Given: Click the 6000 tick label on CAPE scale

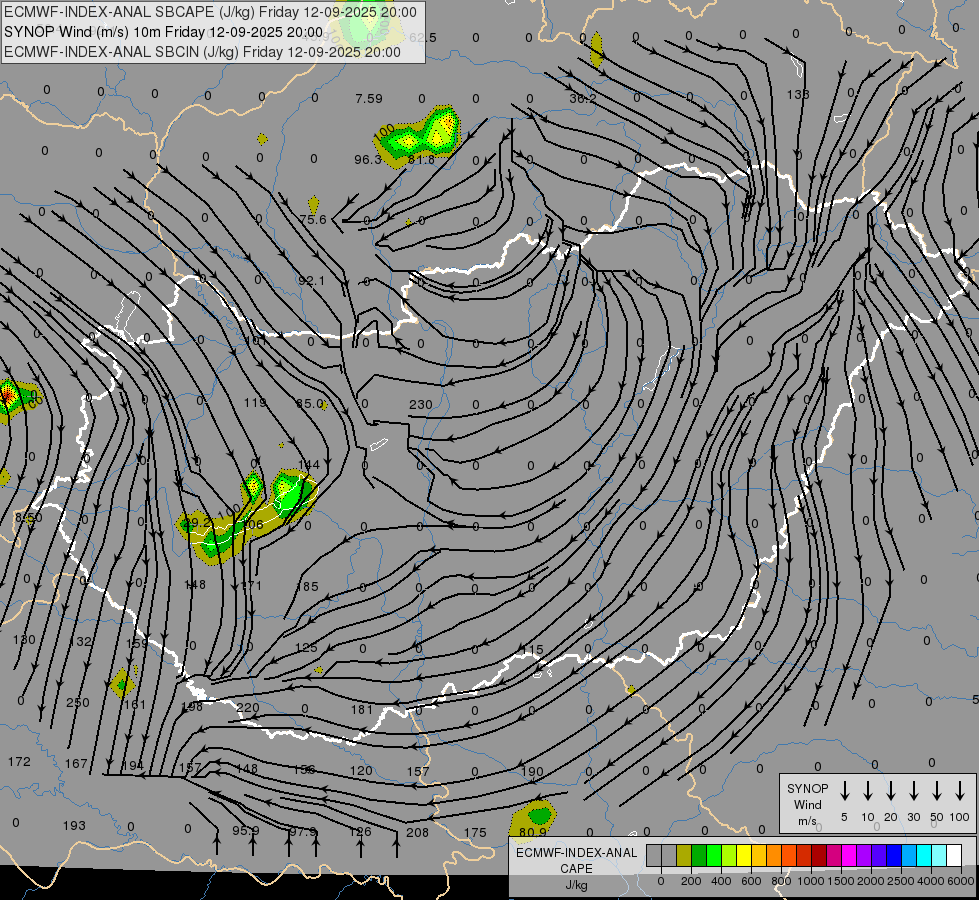Looking at the screenshot, I should point(960,881).
